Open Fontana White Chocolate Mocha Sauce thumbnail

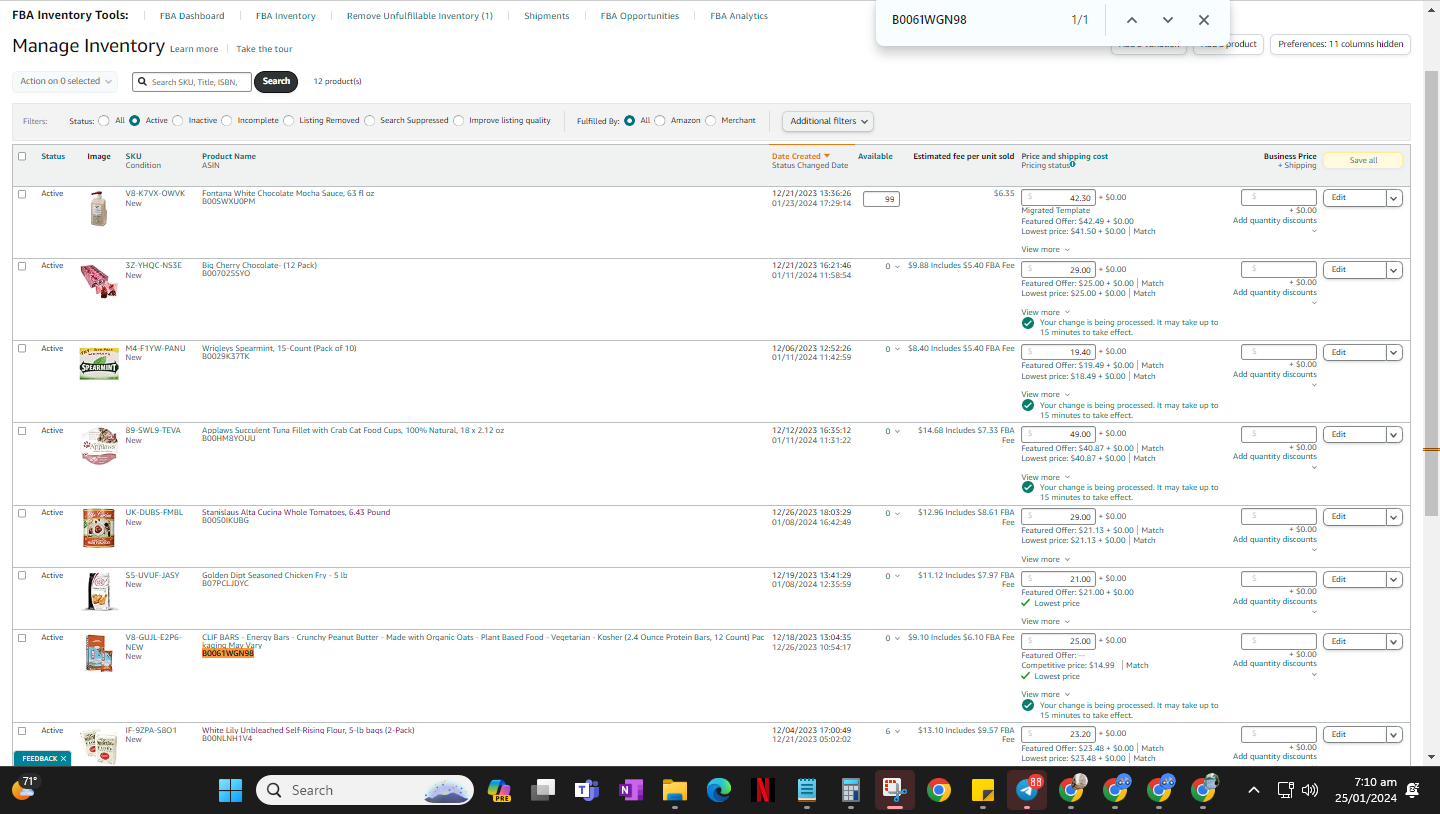coord(98,208)
